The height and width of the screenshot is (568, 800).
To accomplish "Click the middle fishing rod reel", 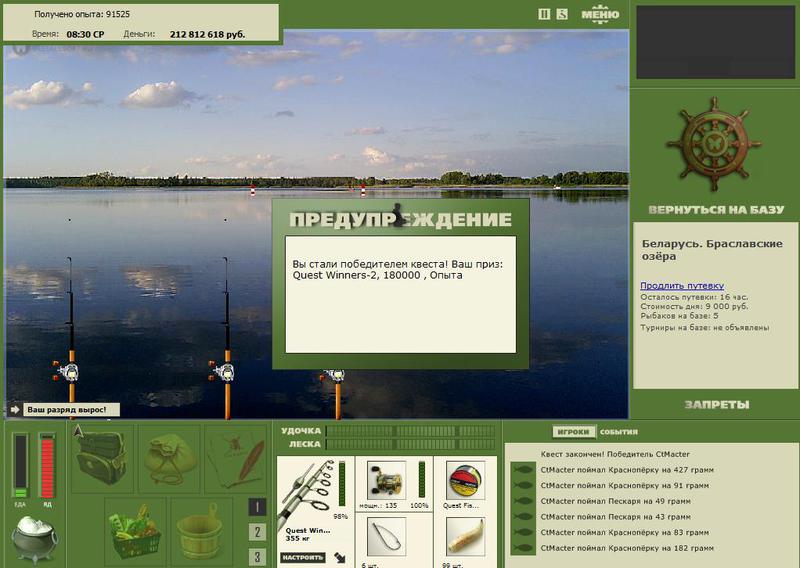I will coord(223,372).
